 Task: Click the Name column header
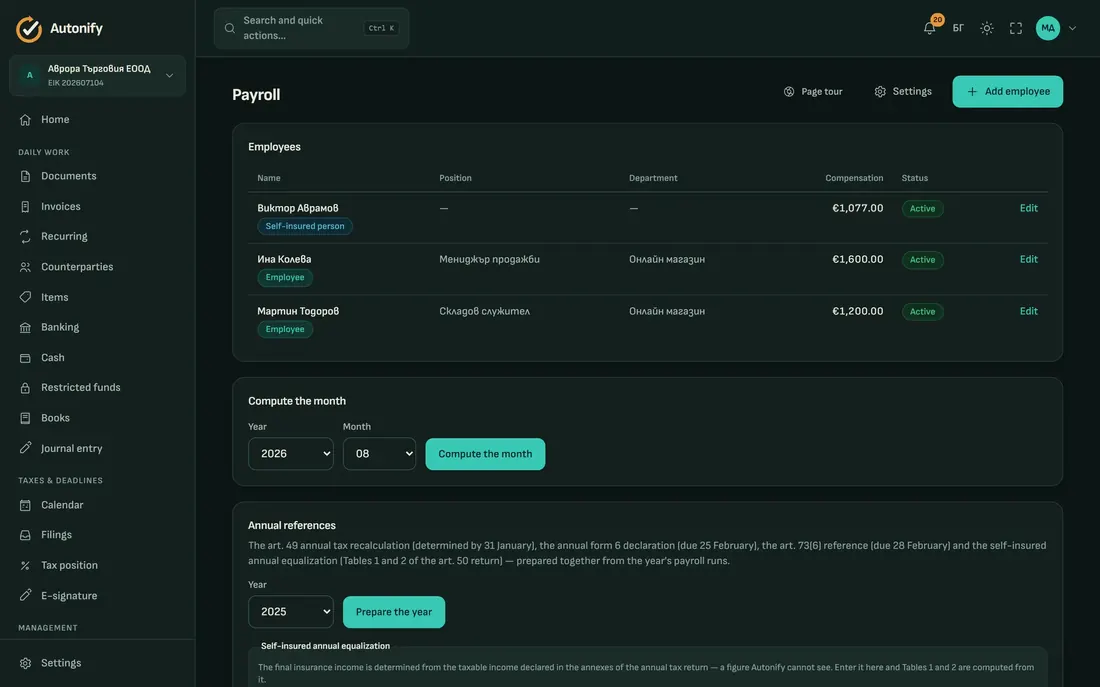269,178
